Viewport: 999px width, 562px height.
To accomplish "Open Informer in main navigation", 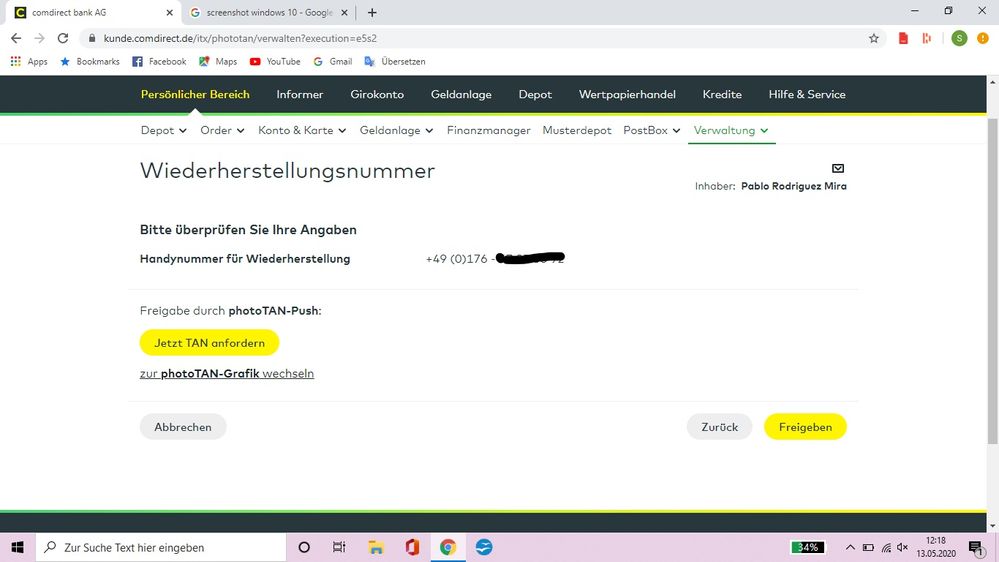I will (x=299, y=94).
